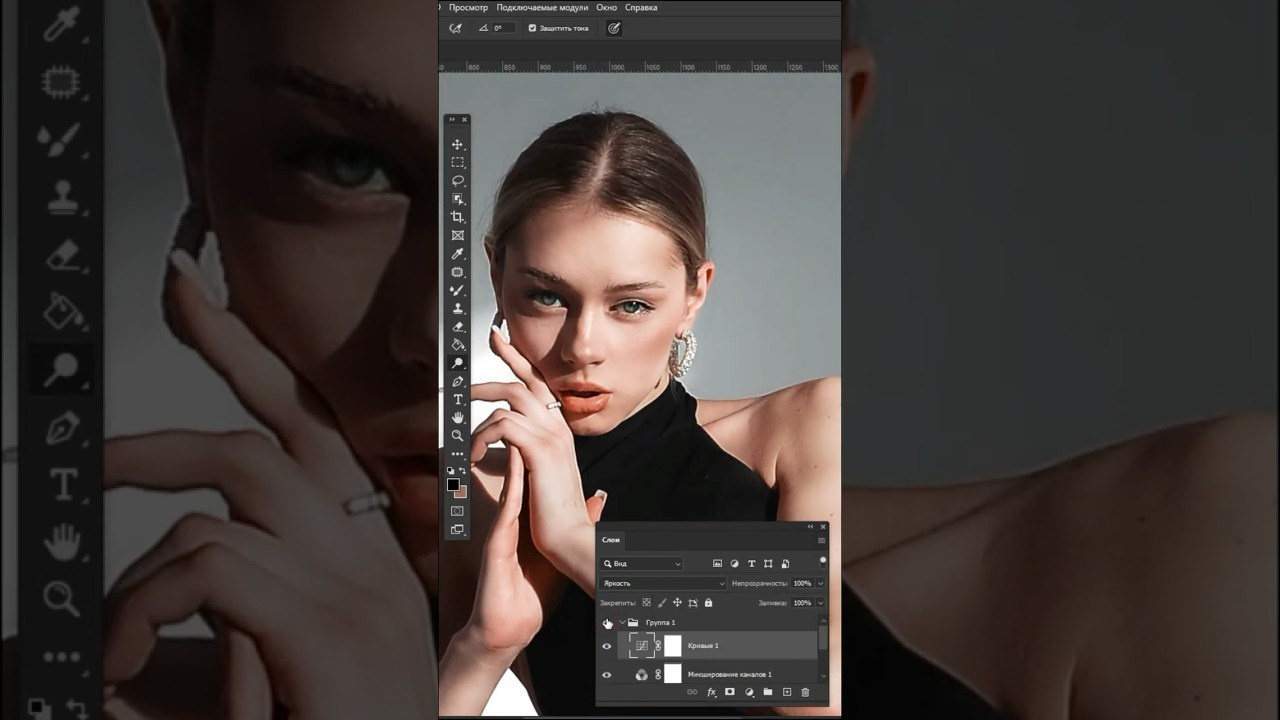Hide the Кривые 1 layer
Viewport: 1280px width, 720px height.
[606, 646]
